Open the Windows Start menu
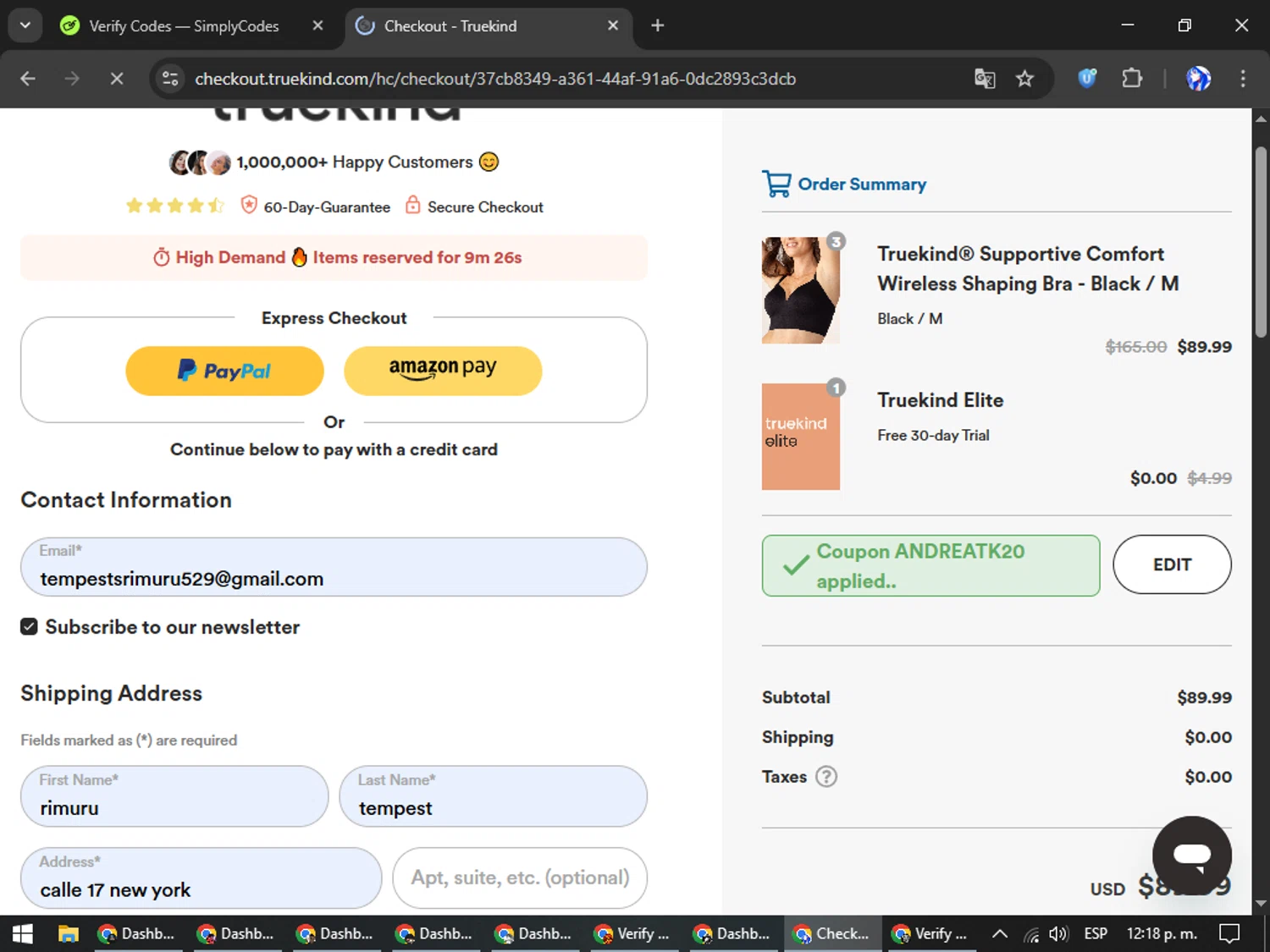The width and height of the screenshot is (1270, 952). point(23,933)
